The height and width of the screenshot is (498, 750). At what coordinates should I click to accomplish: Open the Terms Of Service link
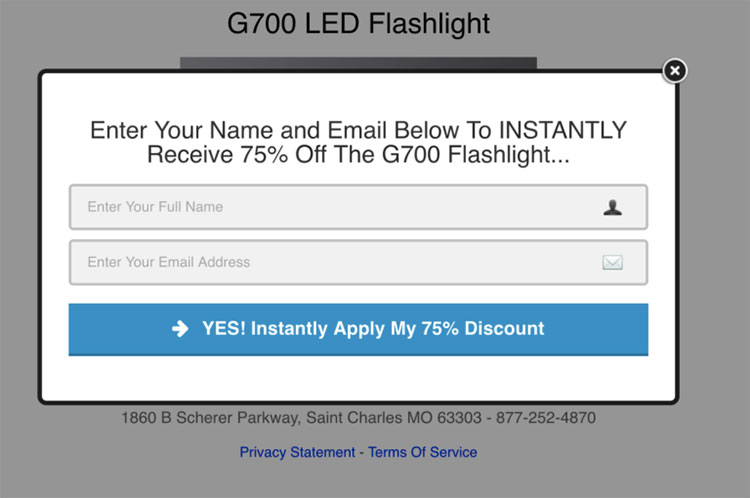pyautogui.click(x=423, y=452)
